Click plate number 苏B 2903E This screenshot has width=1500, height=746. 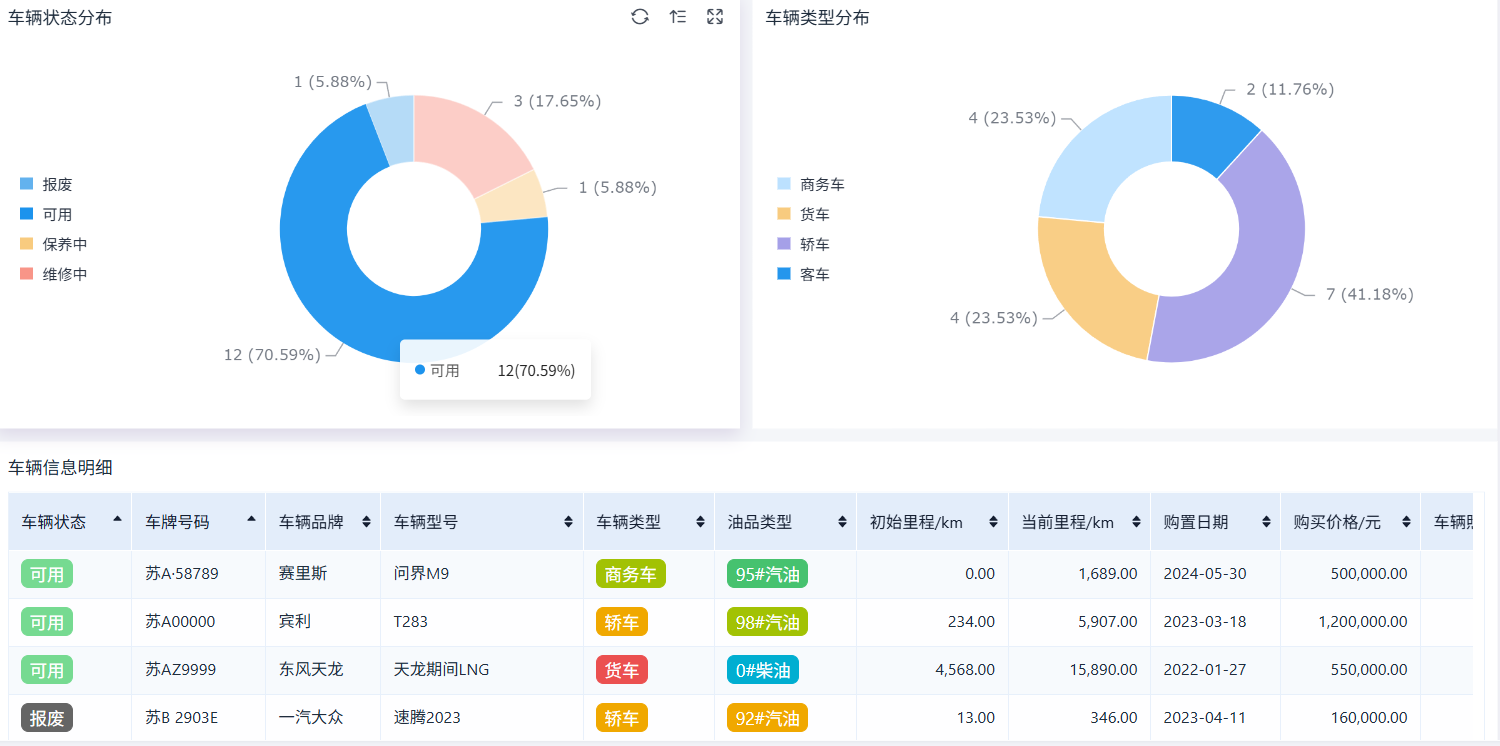pos(182,718)
